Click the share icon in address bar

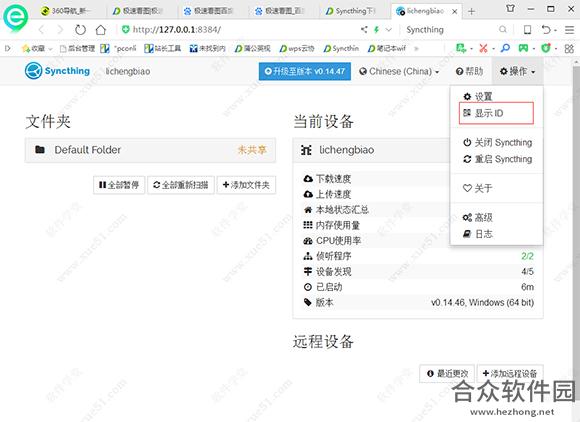tap(364, 29)
